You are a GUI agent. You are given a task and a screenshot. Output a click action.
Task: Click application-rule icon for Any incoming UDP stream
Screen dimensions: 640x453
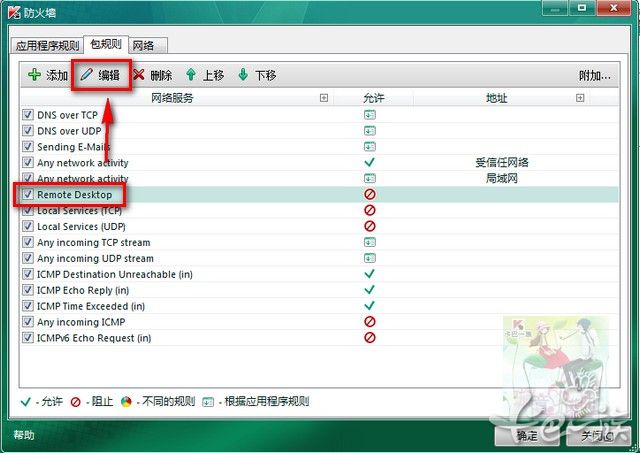pos(370,258)
